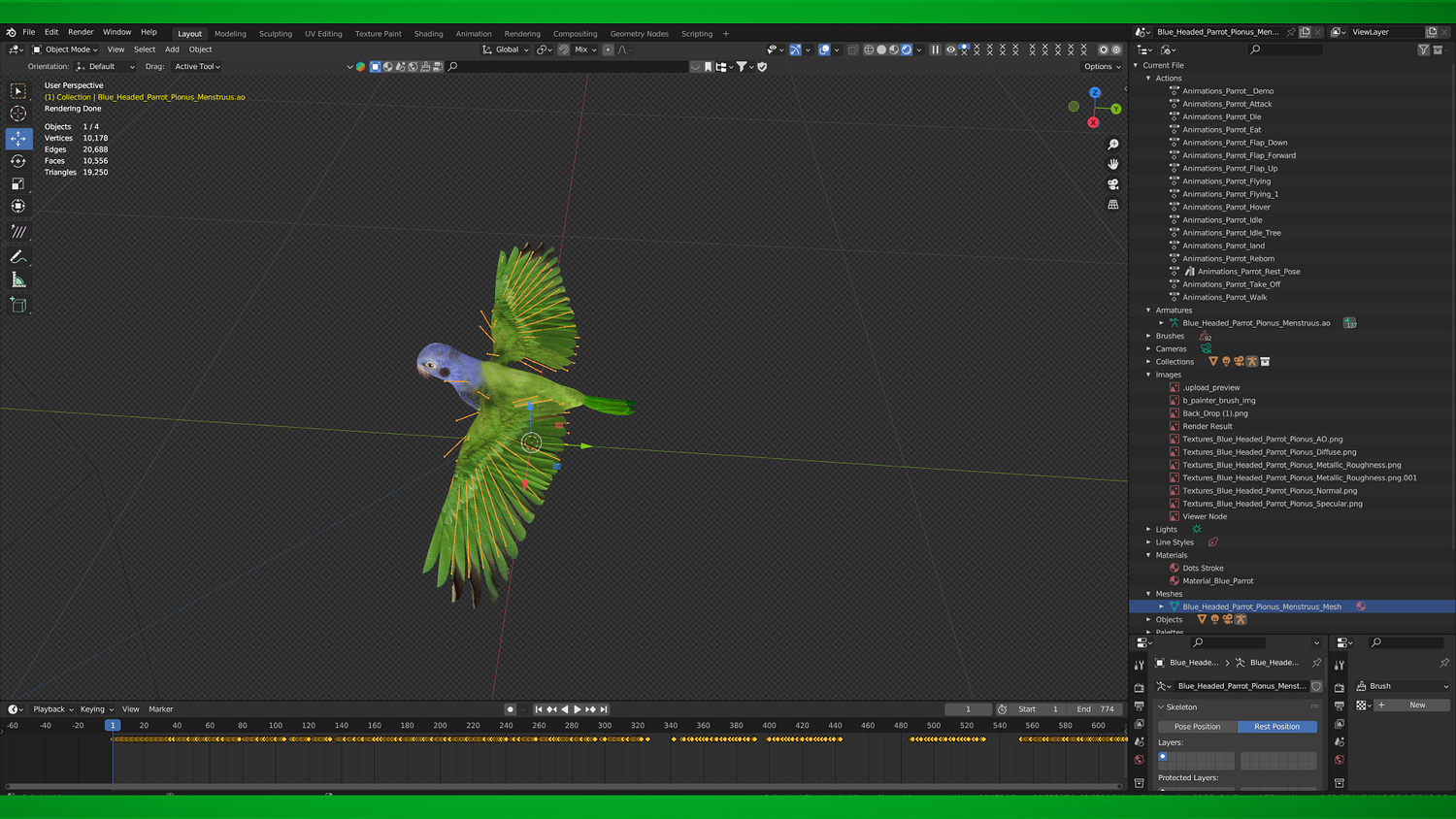The image size is (1456, 819).
Task: Open the Tool properties tab in the left properties editor
Action: [x=1140, y=665]
